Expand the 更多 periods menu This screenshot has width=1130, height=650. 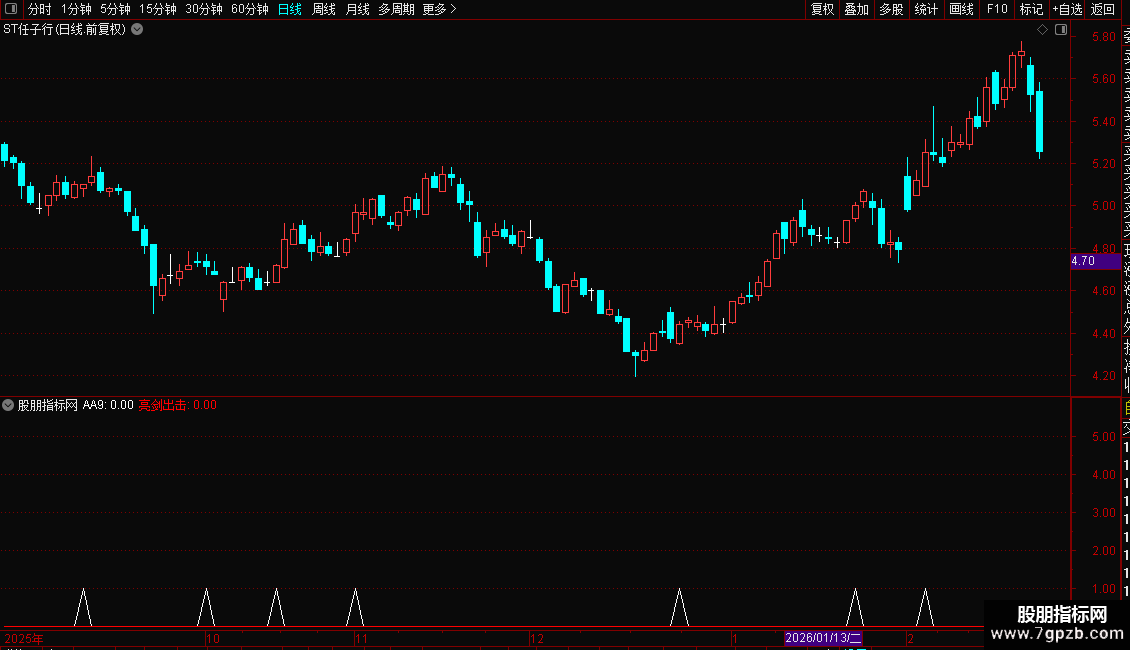pos(439,9)
